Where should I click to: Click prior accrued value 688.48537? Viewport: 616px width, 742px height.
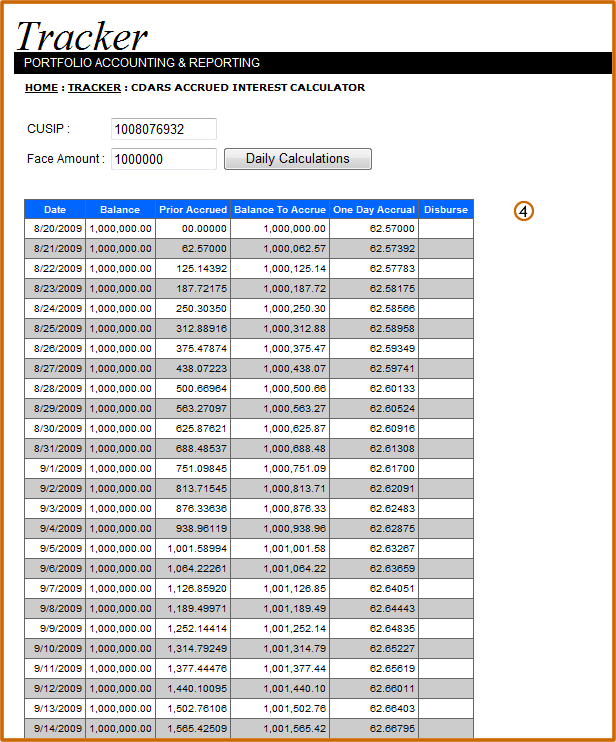193,449
